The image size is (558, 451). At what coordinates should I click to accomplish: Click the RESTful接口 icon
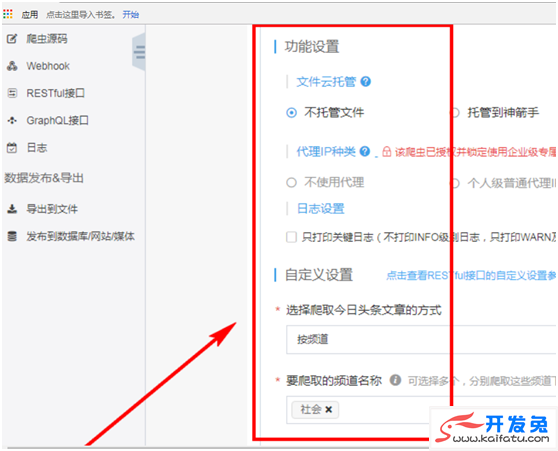[x=12, y=93]
